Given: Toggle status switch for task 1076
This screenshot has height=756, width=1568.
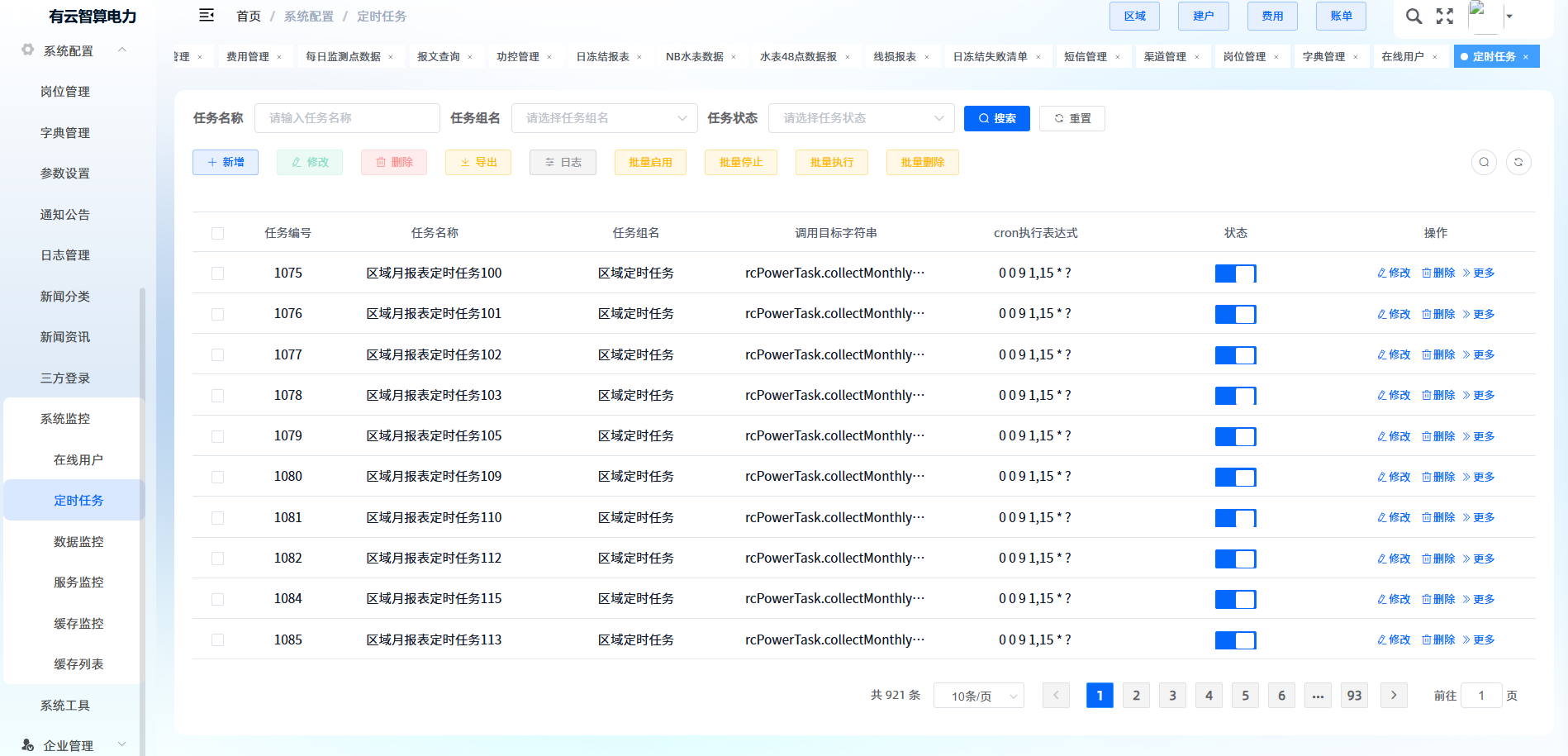Looking at the screenshot, I should tap(1235, 315).
